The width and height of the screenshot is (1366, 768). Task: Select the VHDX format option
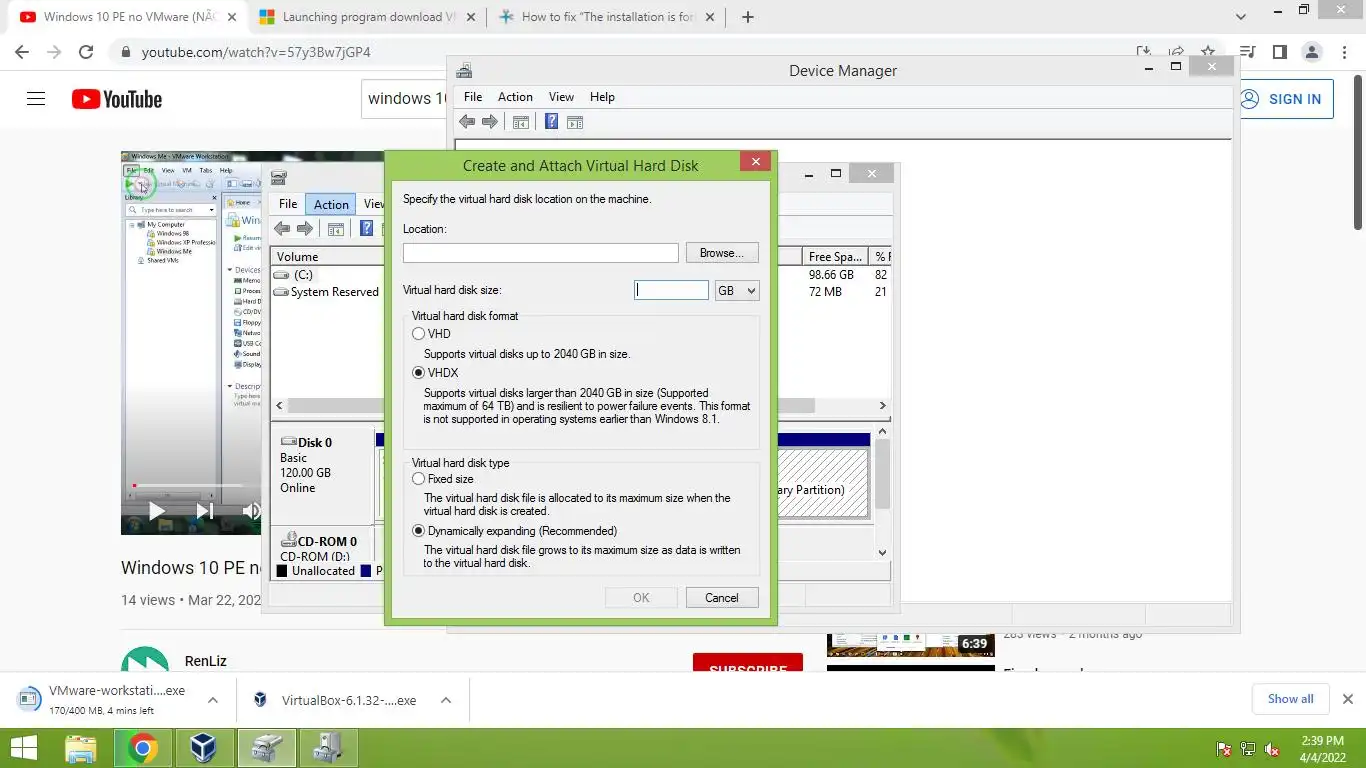pyautogui.click(x=418, y=373)
